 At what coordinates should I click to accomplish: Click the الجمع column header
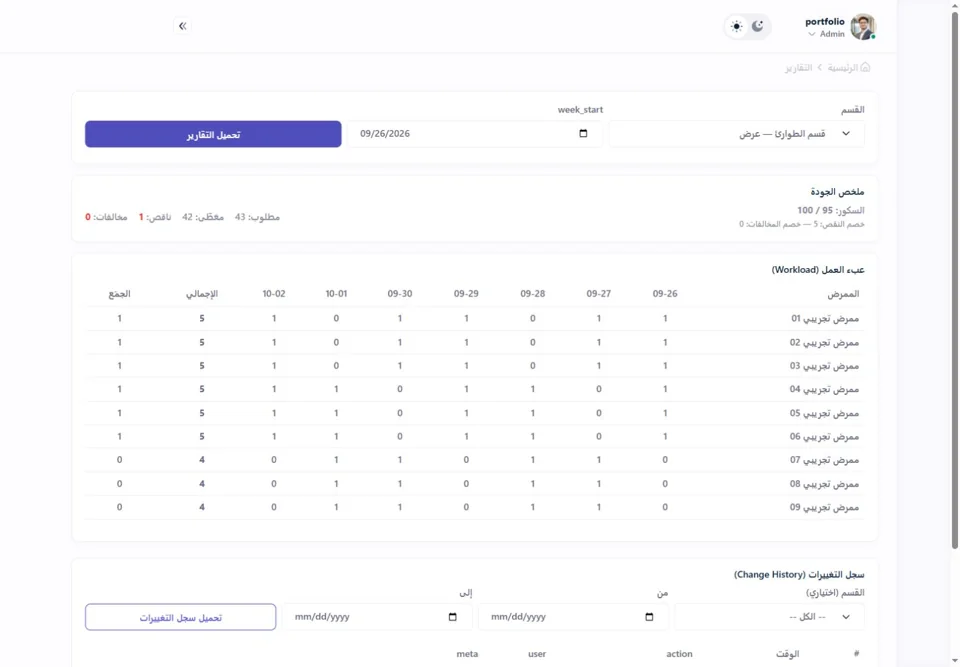[x=119, y=294]
